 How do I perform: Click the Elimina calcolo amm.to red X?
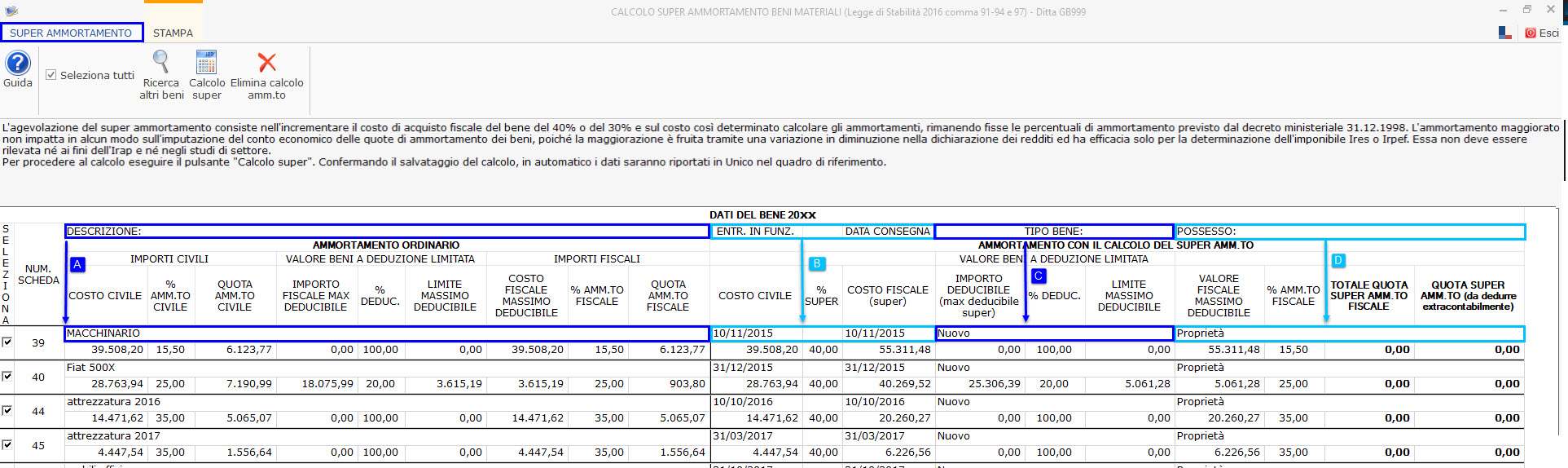click(x=266, y=62)
